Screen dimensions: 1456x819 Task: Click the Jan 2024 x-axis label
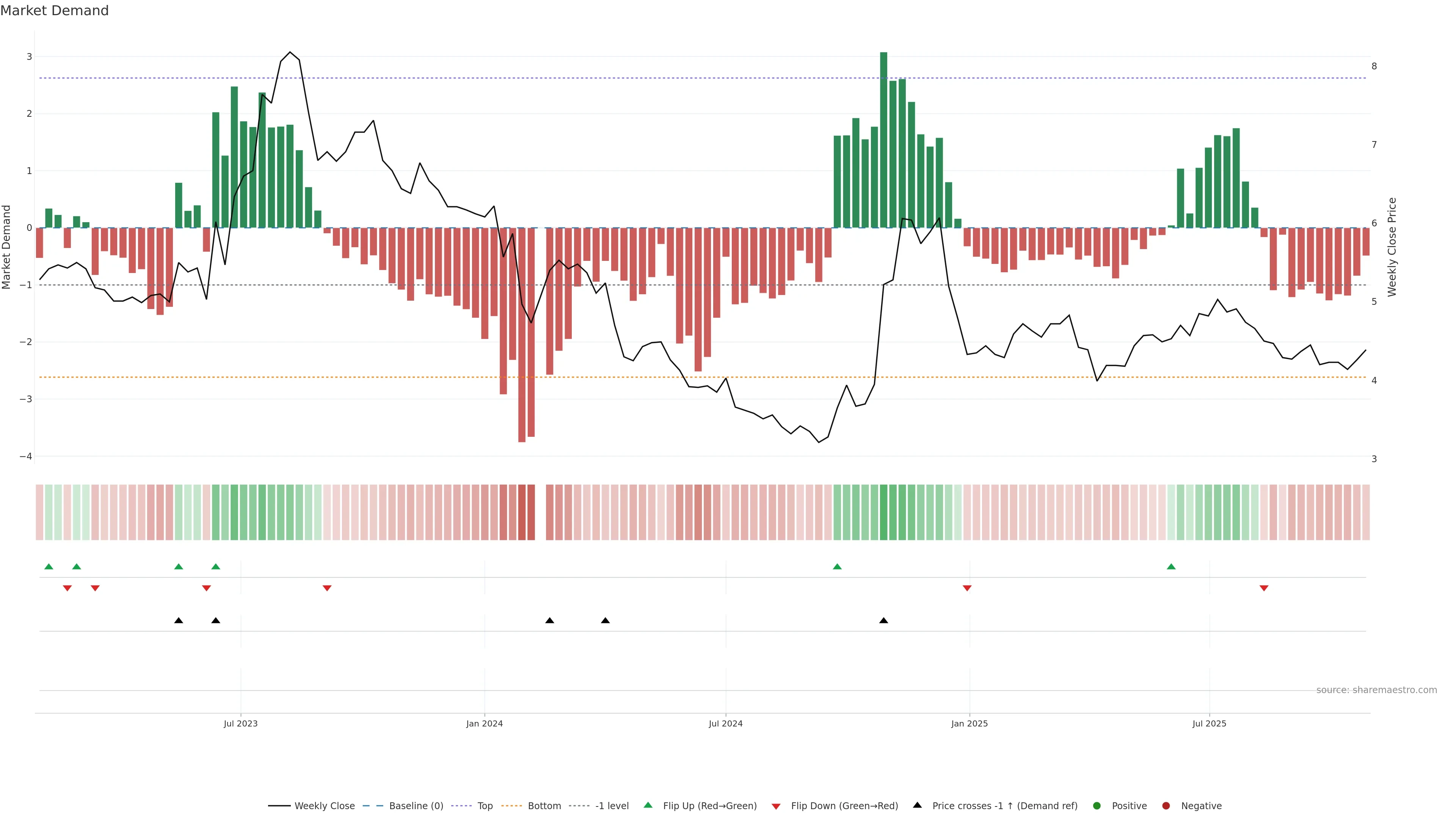click(485, 723)
